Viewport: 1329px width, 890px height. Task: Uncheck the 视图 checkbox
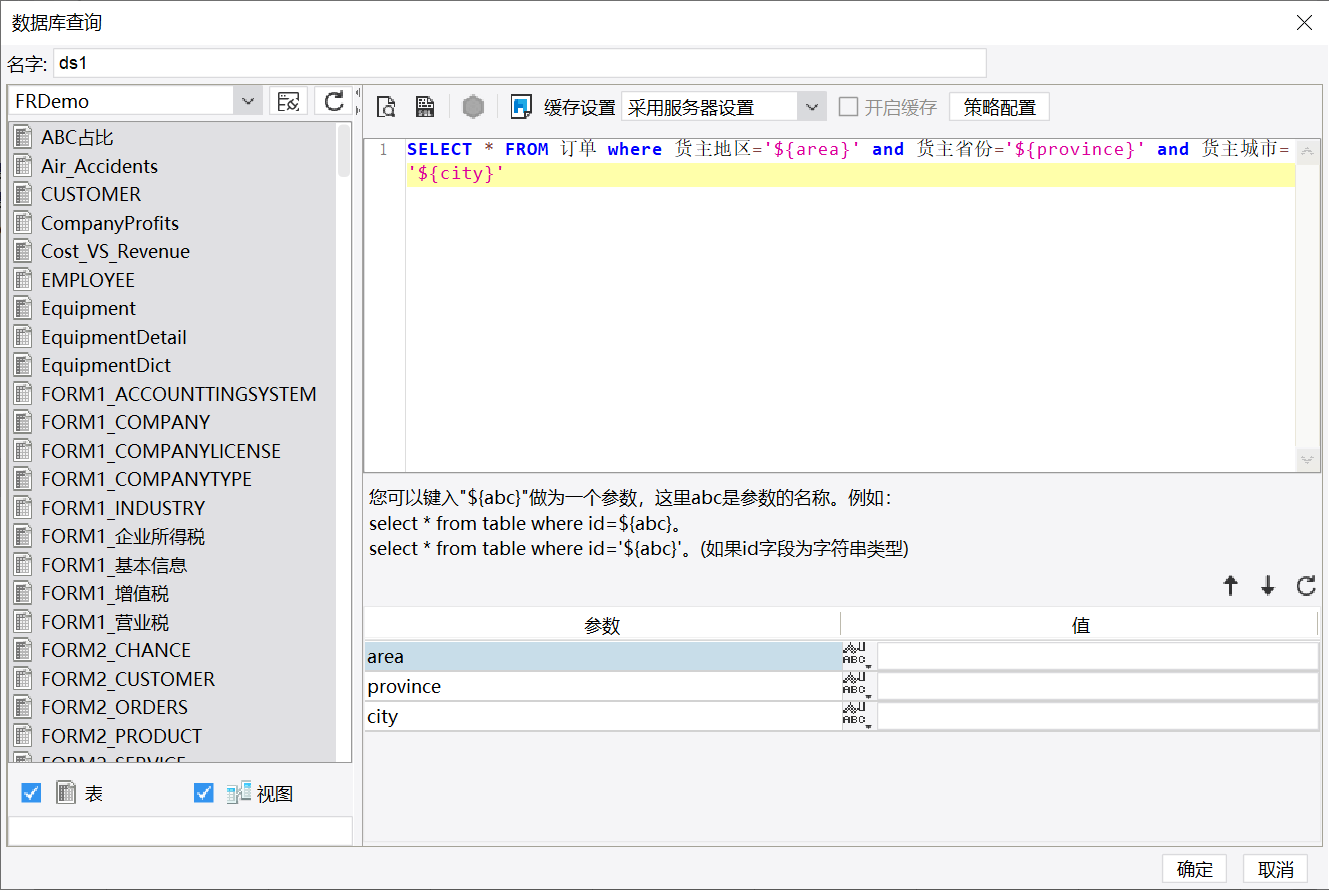[x=204, y=793]
